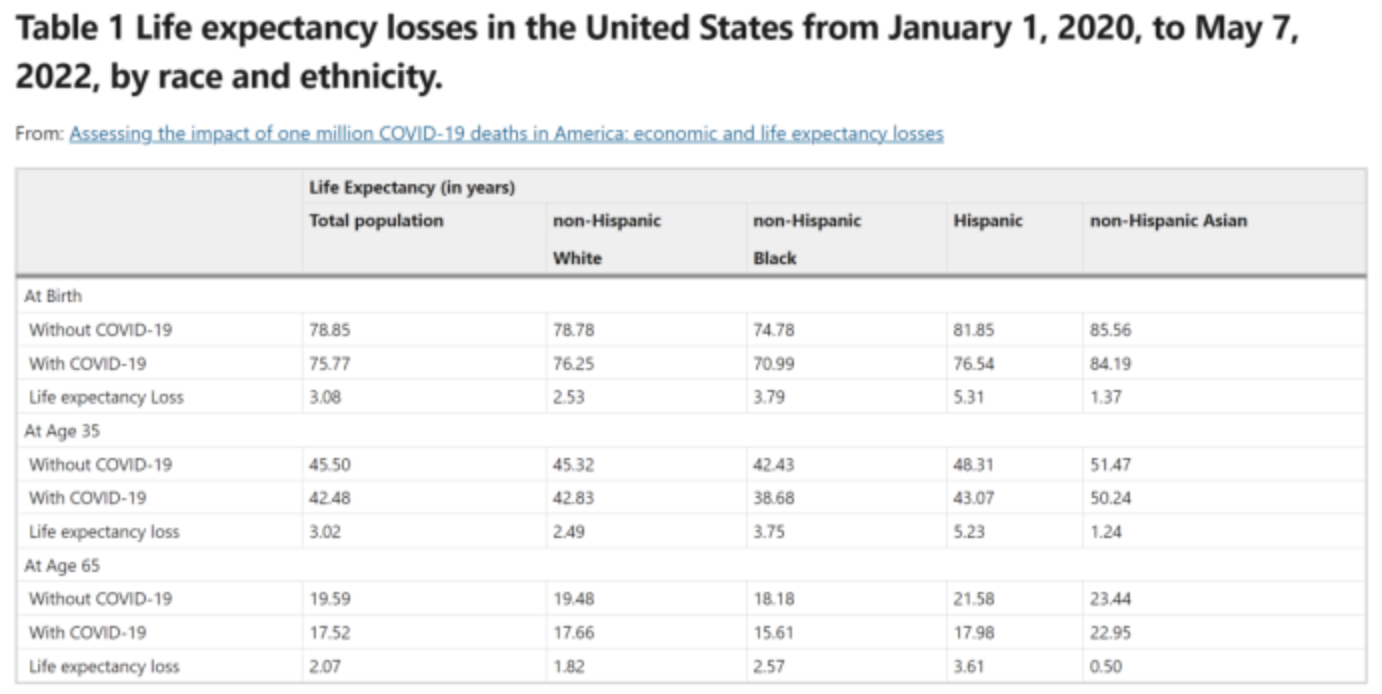
Task: Select the 'Life expectancy Loss' label under At Birth
Action: coord(106,397)
